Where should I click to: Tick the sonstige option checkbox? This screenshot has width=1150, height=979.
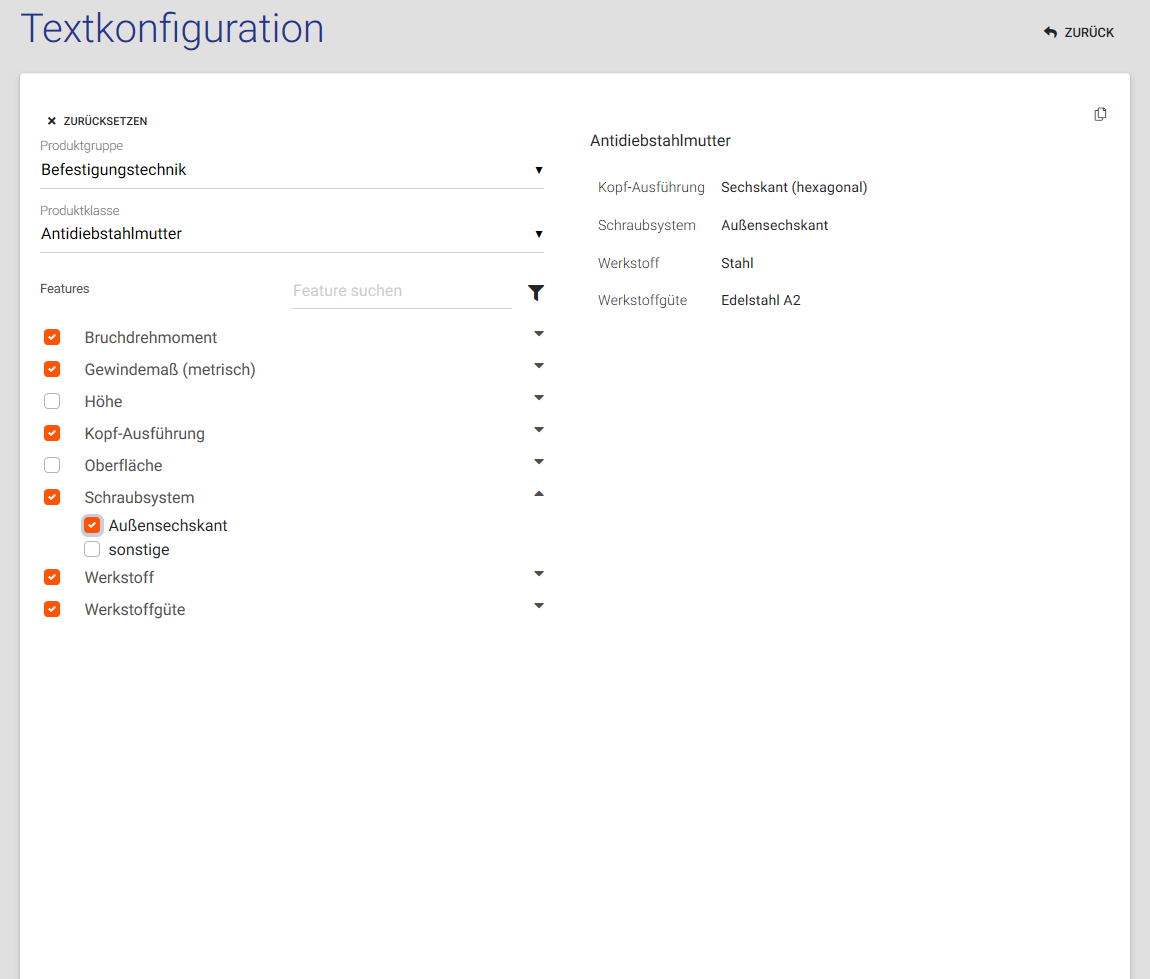(x=92, y=550)
